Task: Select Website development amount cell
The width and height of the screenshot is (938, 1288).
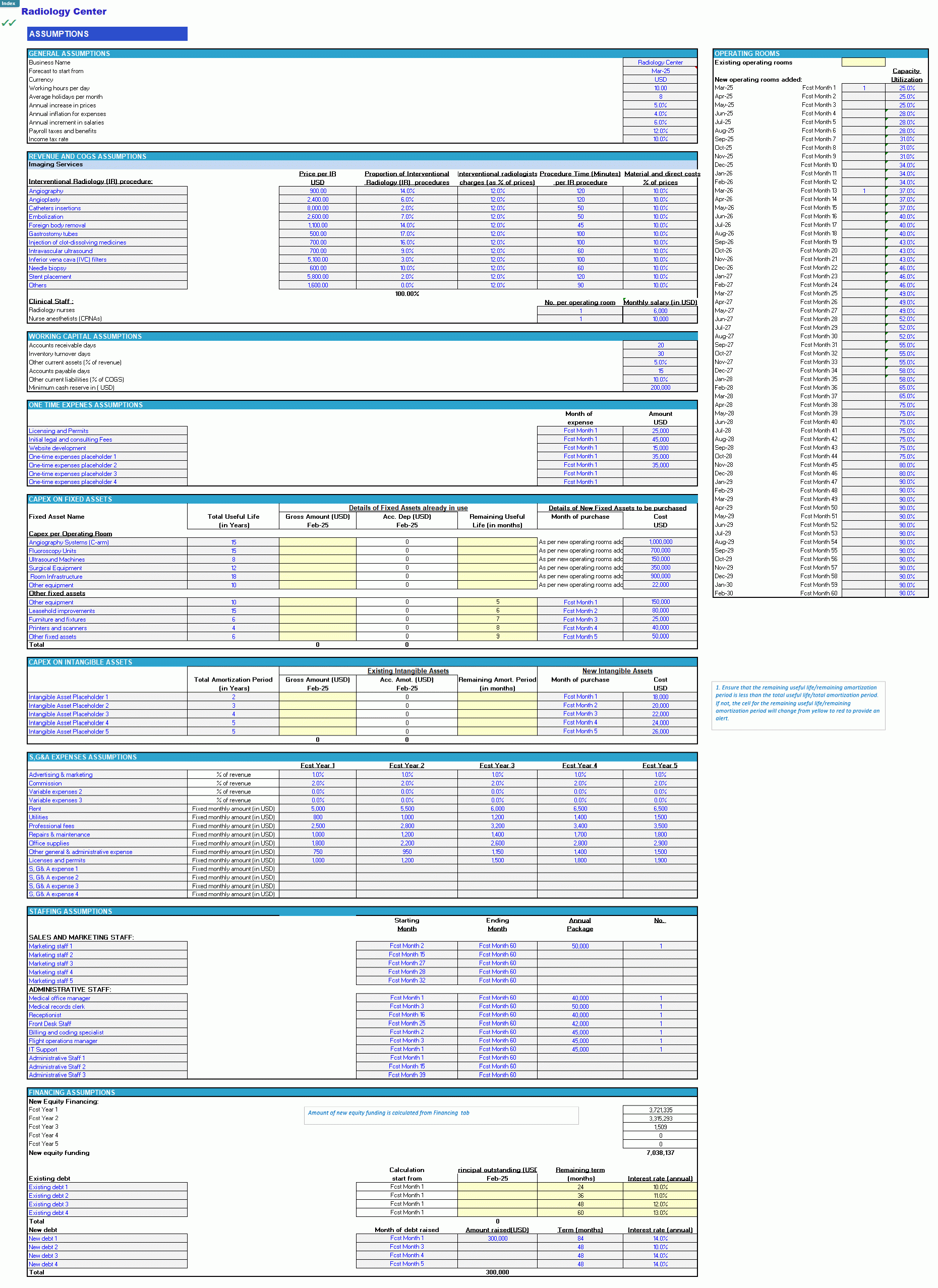Action: 660,448
